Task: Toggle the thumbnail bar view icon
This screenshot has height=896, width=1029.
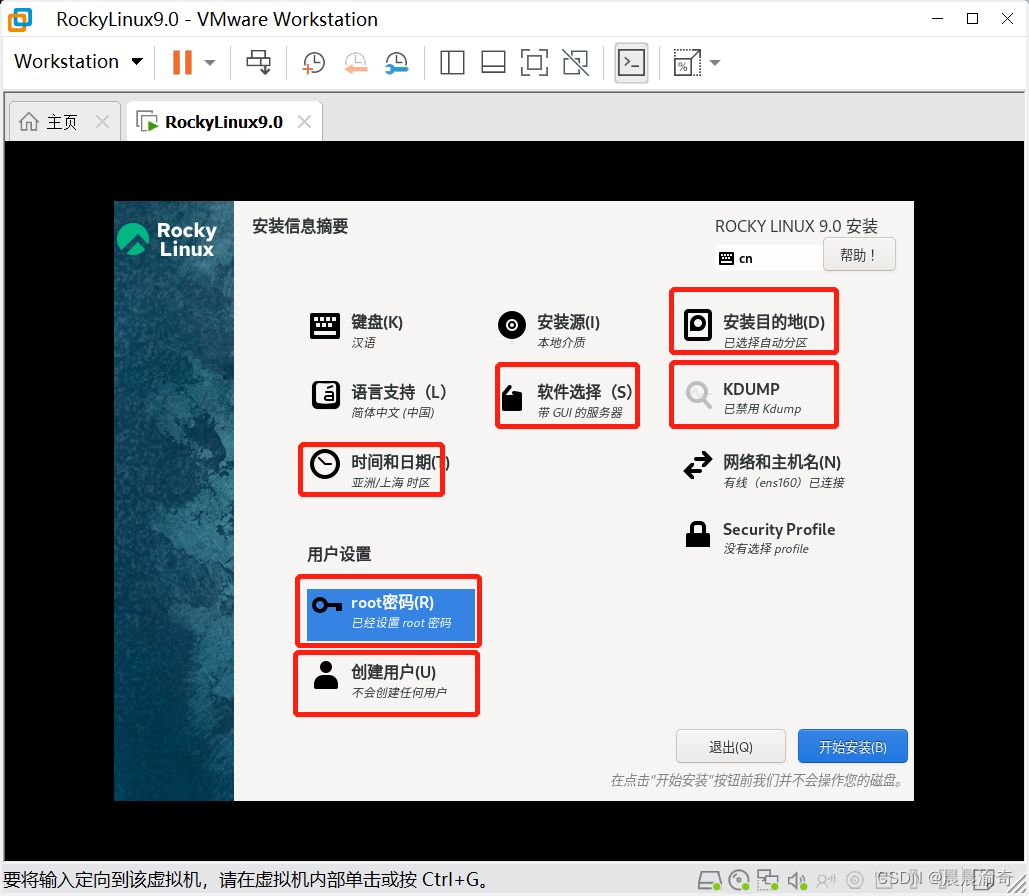Action: (x=493, y=63)
